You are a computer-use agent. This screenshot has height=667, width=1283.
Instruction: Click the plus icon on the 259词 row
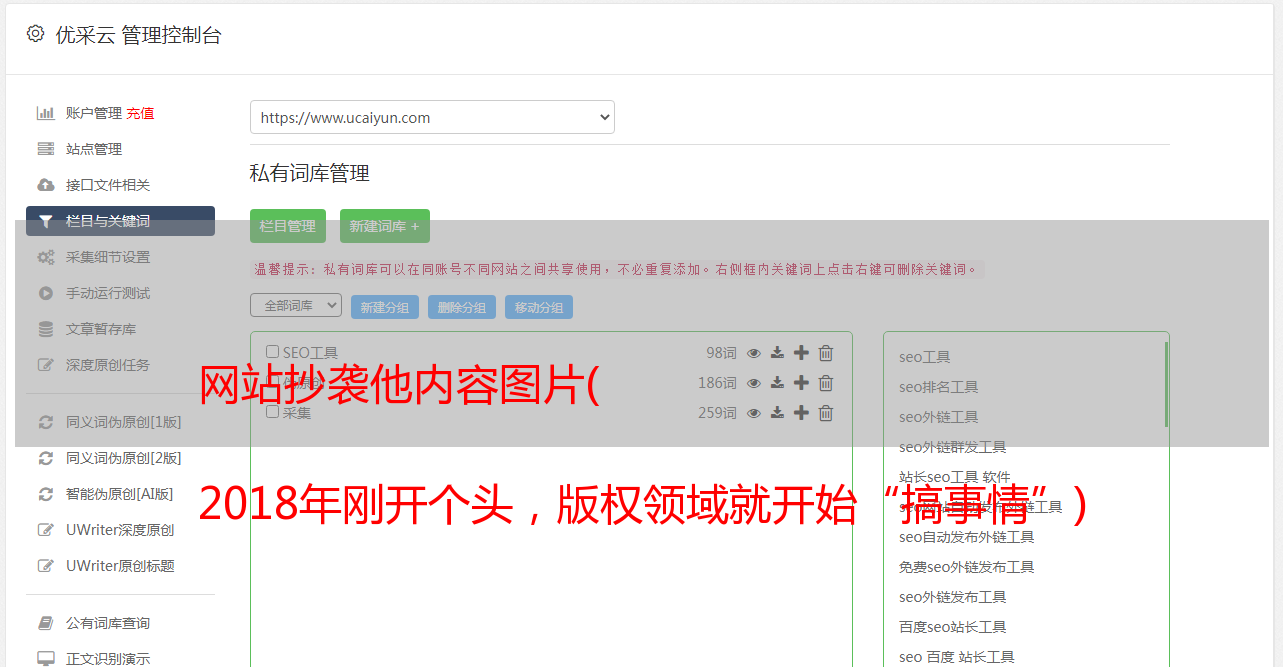click(801, 413)
